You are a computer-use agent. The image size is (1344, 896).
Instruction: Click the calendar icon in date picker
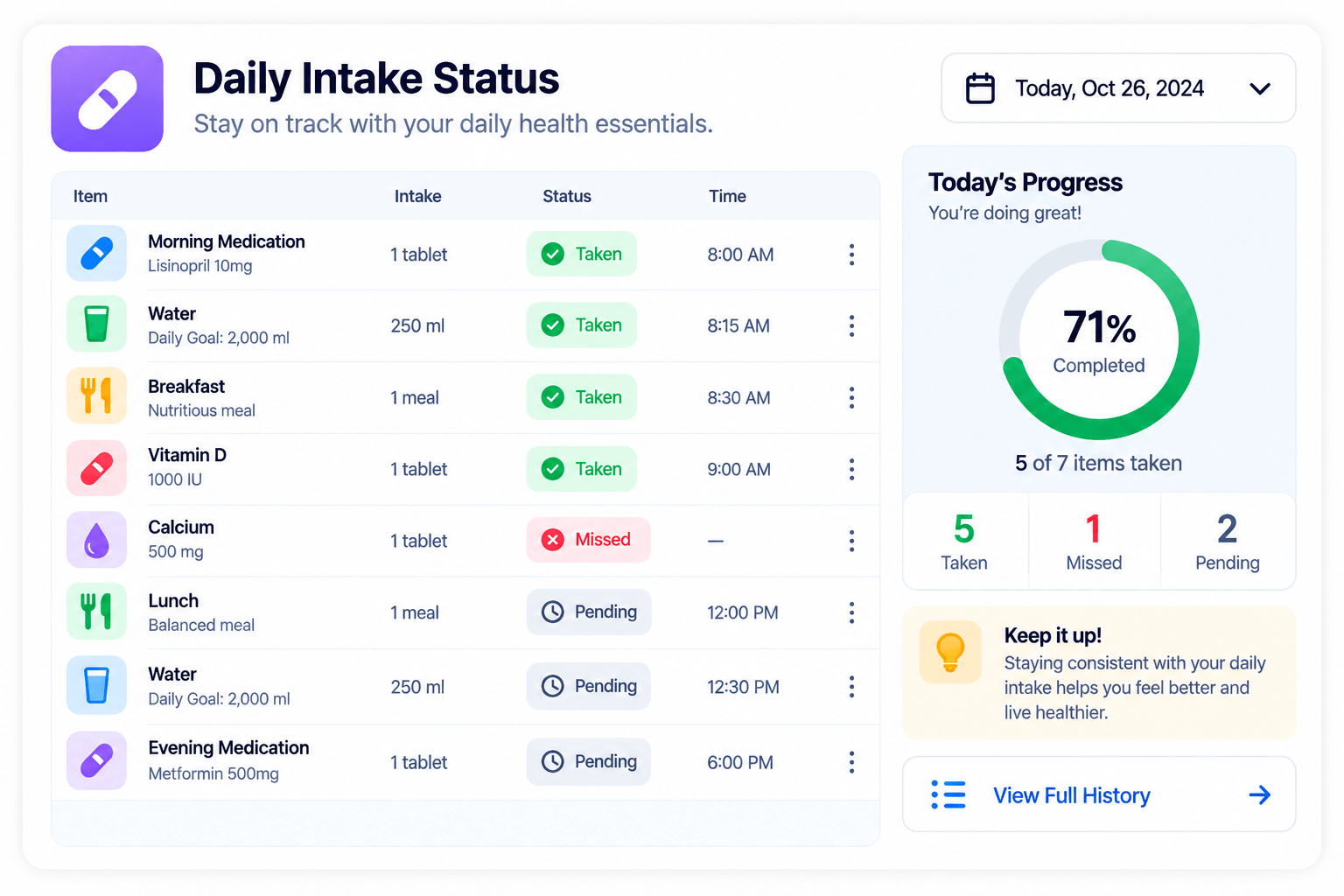coord(980,88)
